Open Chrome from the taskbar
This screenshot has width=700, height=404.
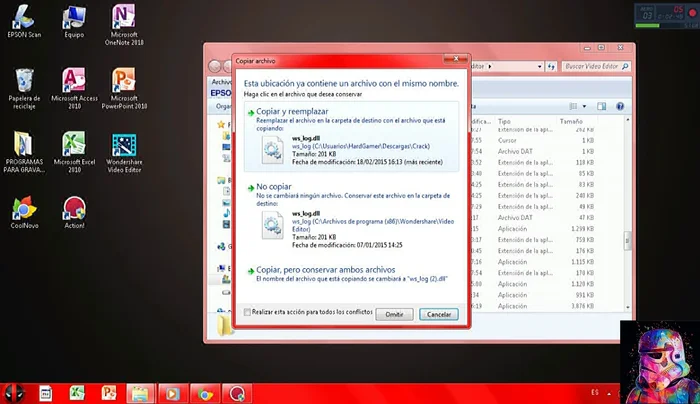point(204,393)
